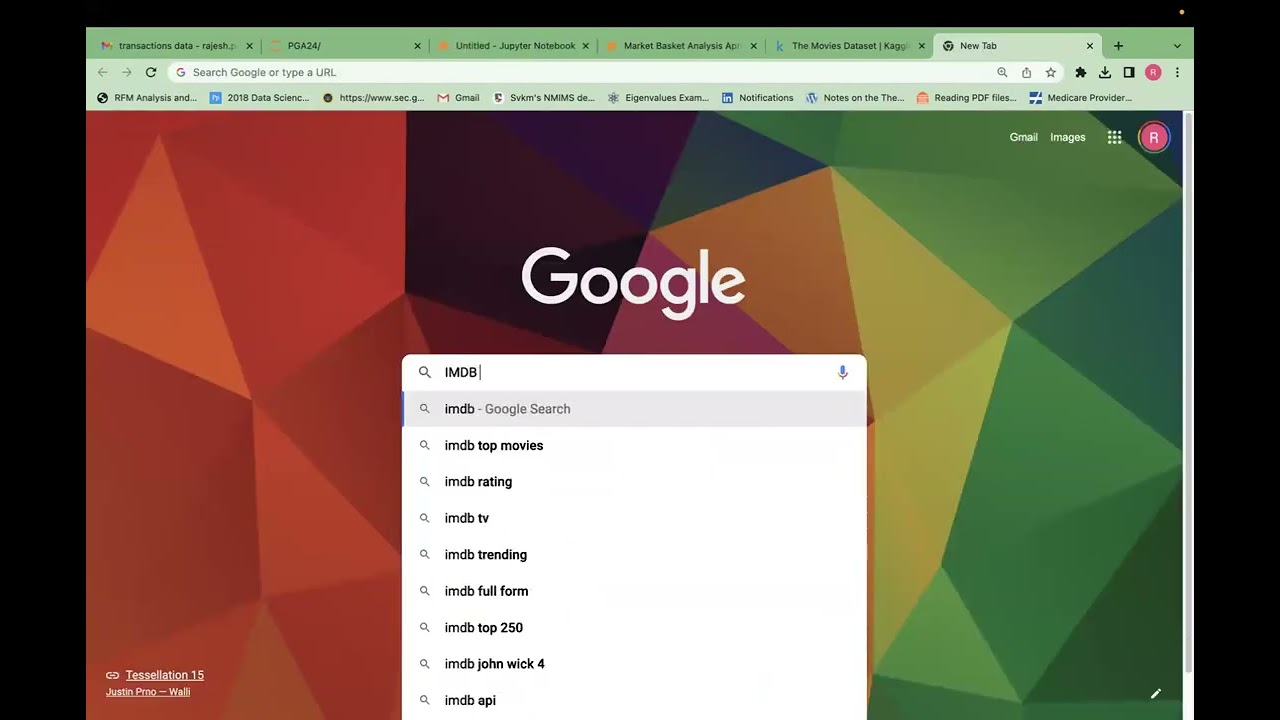Toggle the side panel icon
This screenshot has height=720, width=1280.
click(x=1129, y=72)
